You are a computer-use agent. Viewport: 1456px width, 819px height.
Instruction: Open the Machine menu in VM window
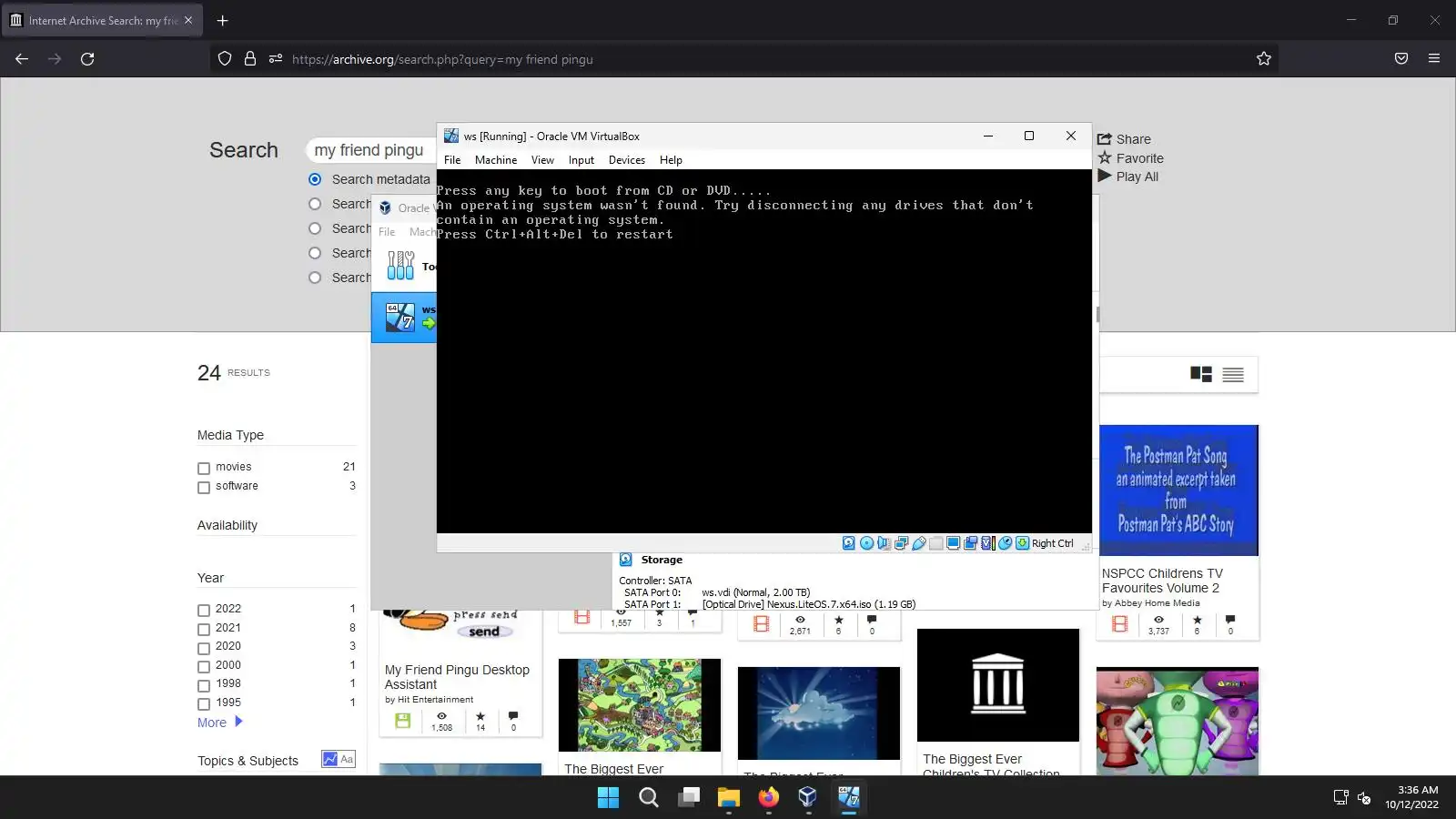coord(496,160)
